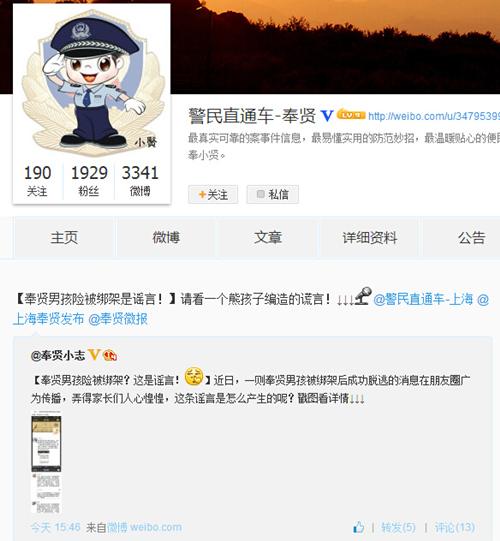Send a private message via 私信
The height and width of the screenshot is (541, 500).
(272, 195)
